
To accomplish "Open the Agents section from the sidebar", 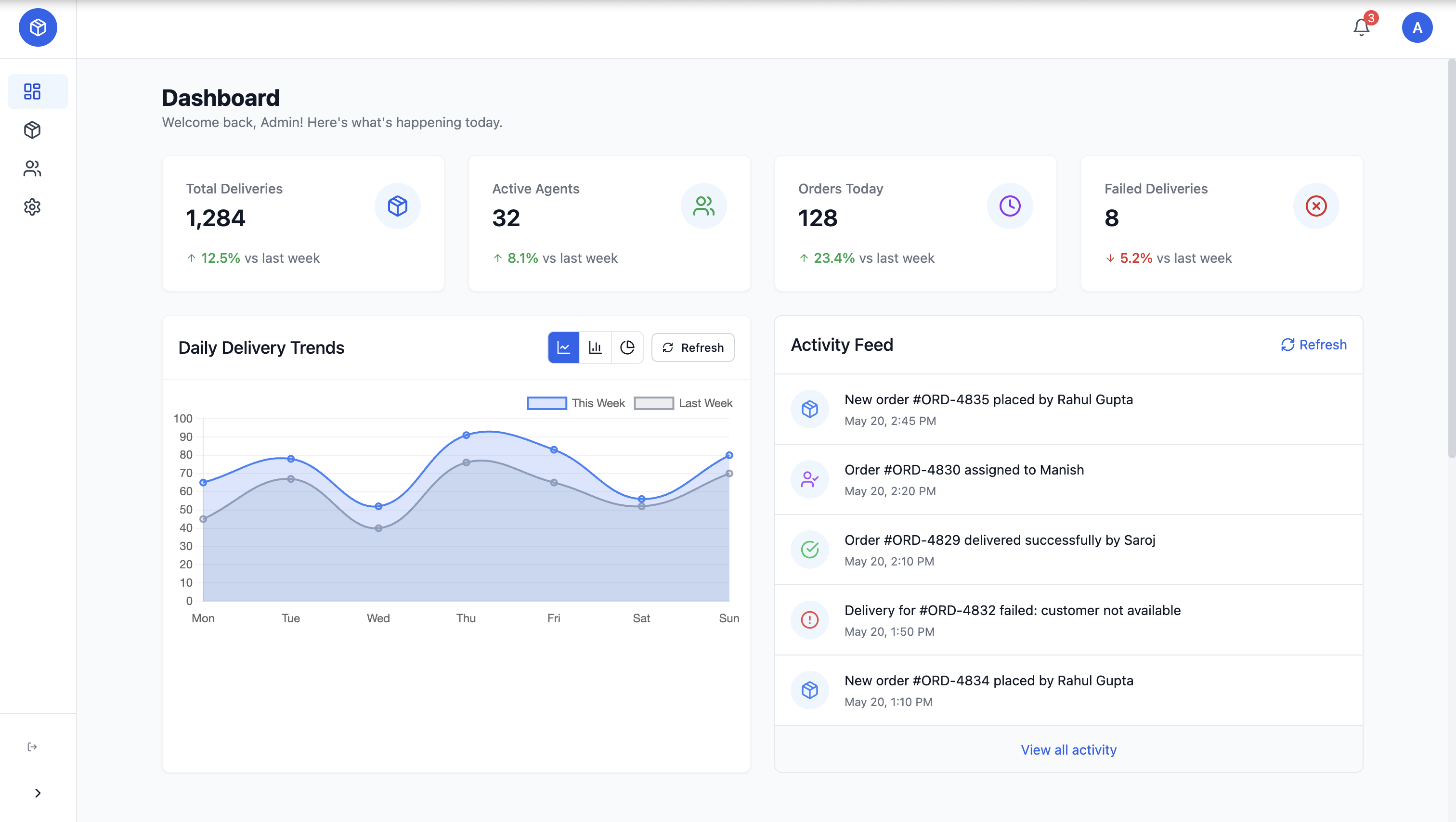I will pos(32,168).
